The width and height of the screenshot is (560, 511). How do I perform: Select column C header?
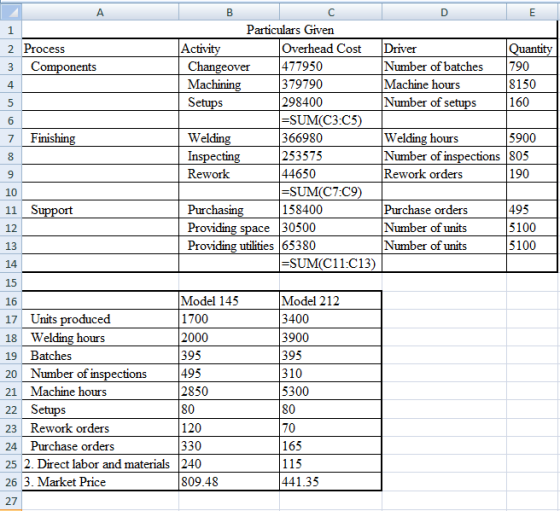331,12
